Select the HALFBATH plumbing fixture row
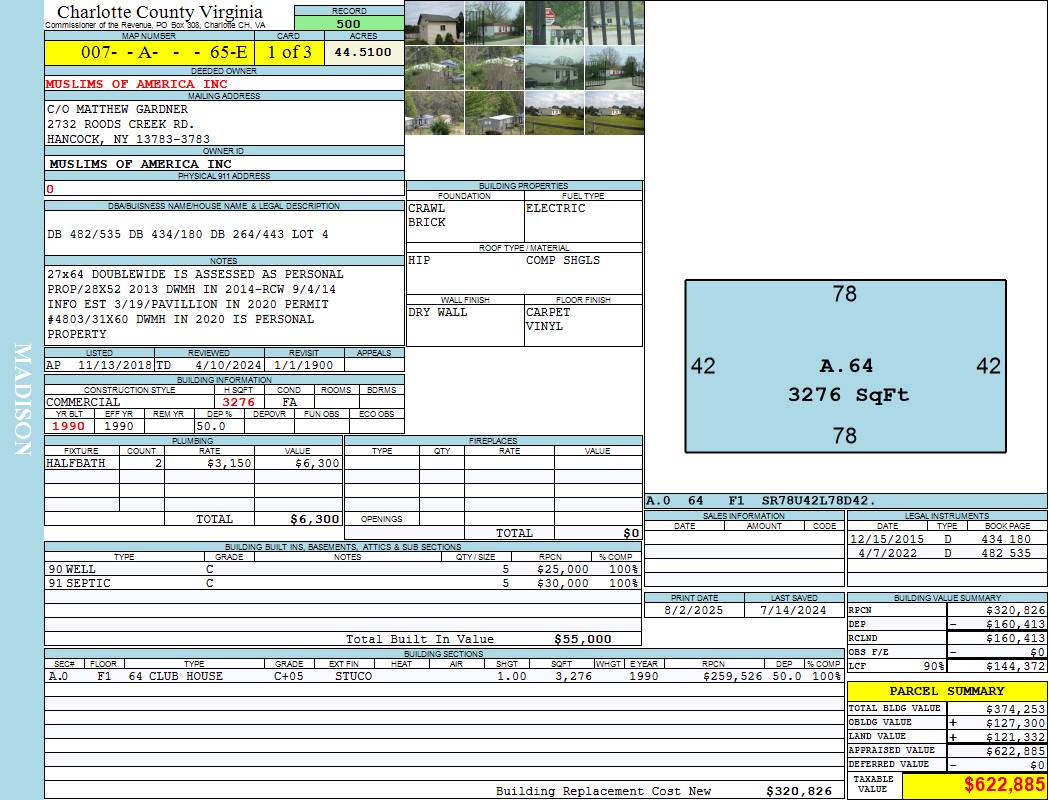 click(x=193, y=464)
